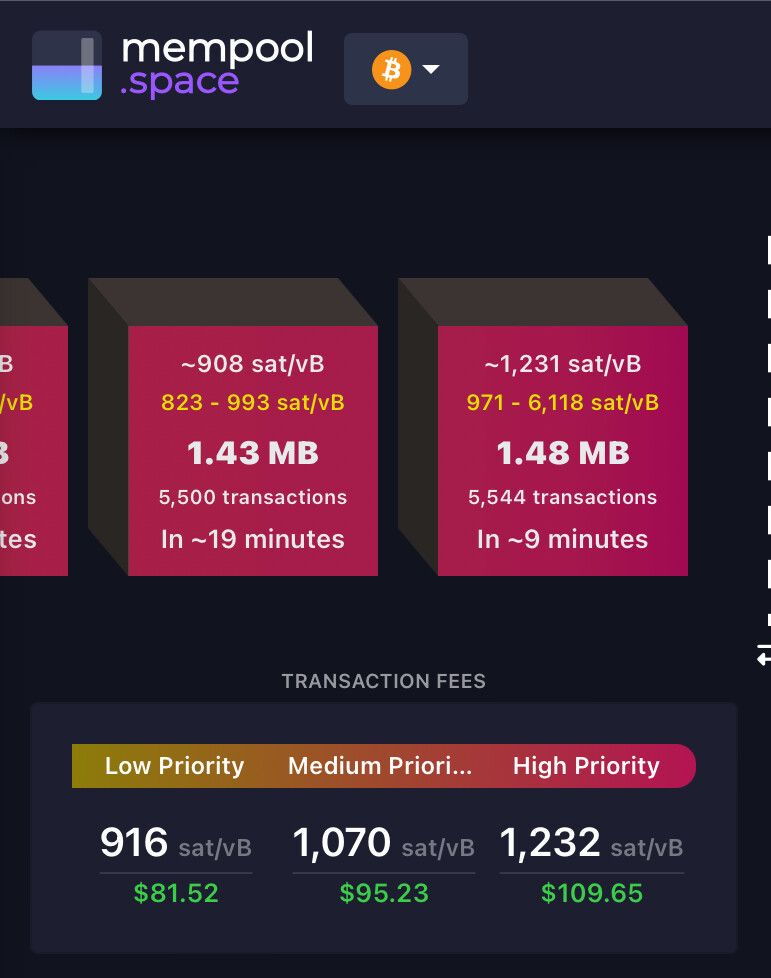Select the Low Priority fee label
Screen dimensions: 771x978
(x=174, y=766)
